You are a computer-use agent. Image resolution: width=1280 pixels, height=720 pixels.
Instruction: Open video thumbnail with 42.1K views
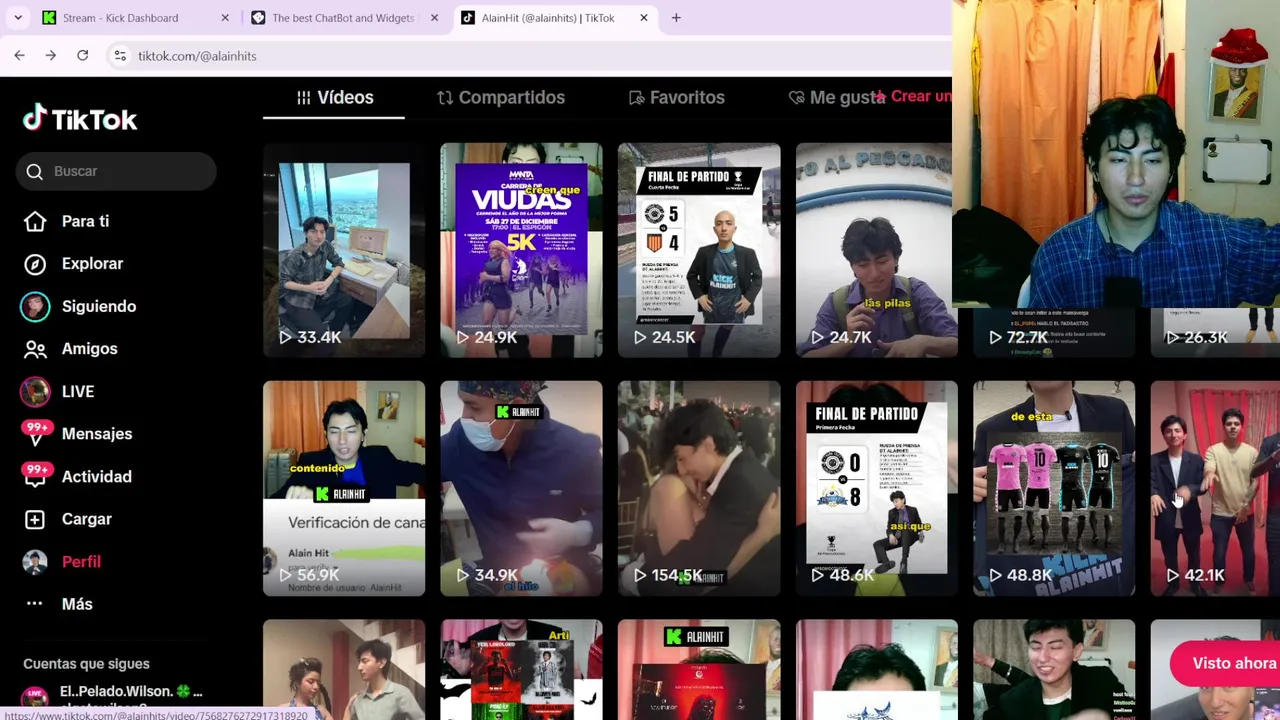point(1215,488)
